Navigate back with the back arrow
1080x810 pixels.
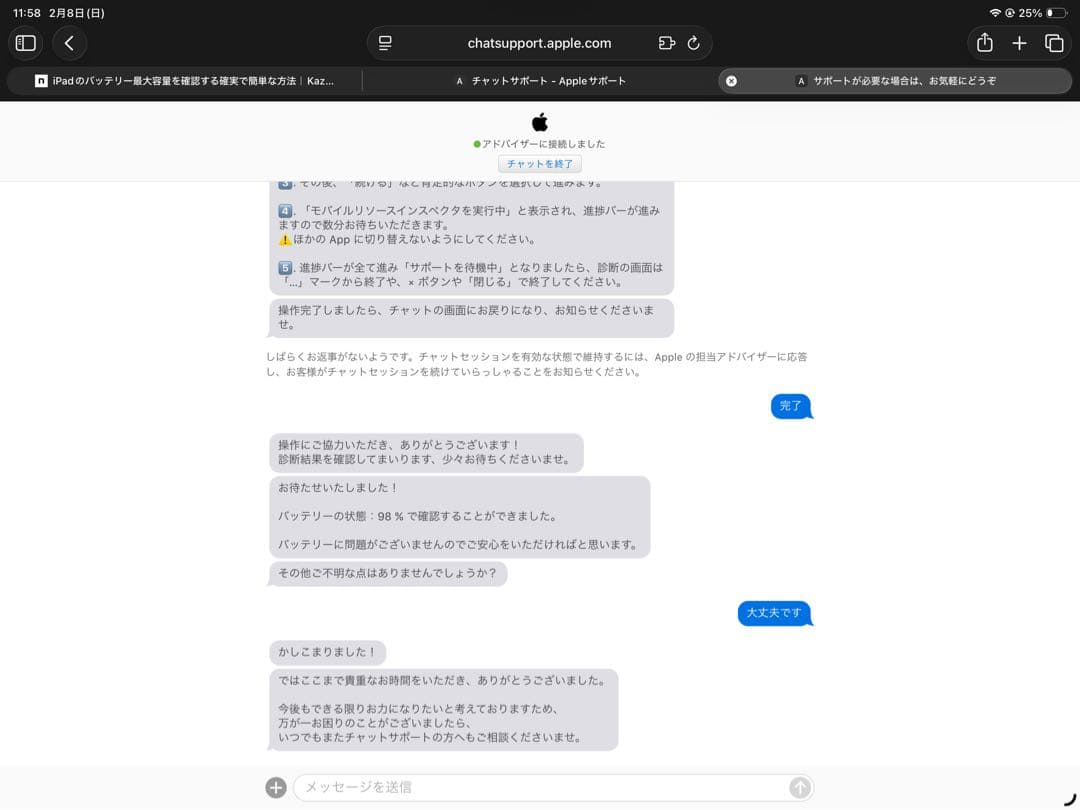click(x=69, y=43)
